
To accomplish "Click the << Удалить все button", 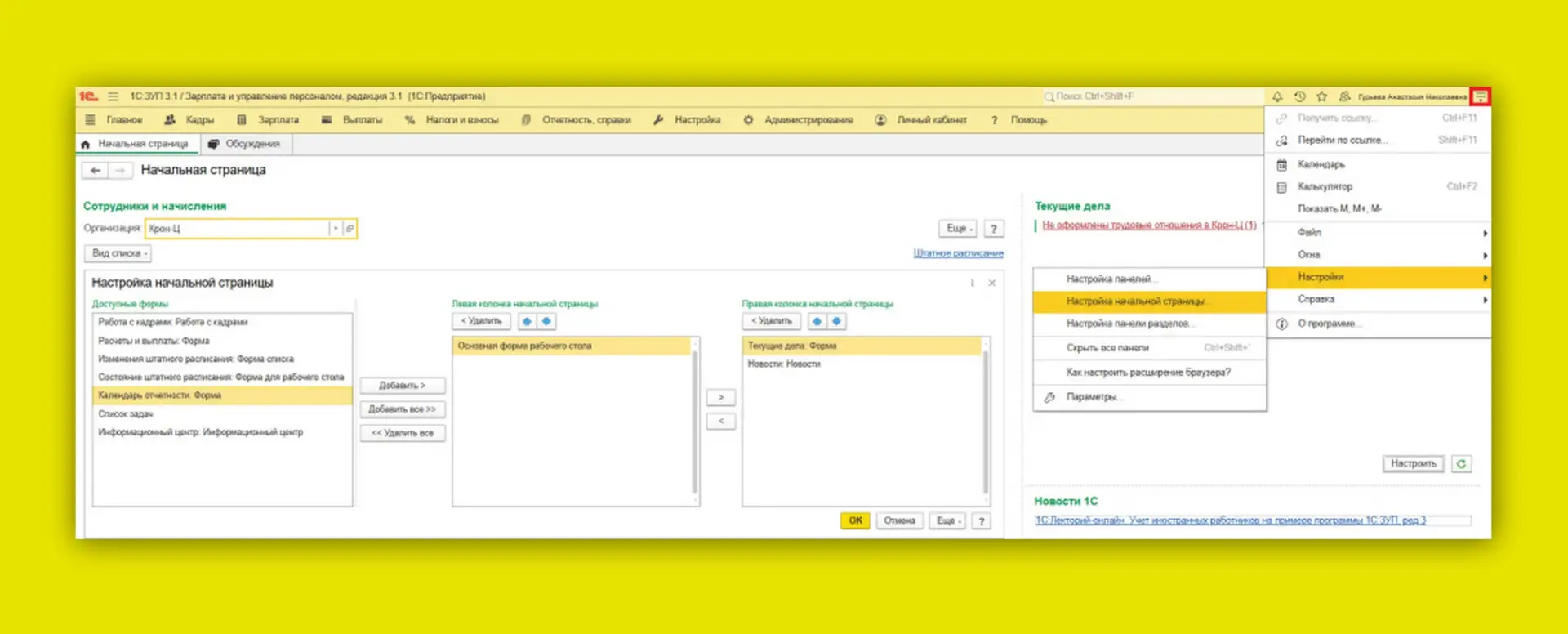I will point(403,433).
